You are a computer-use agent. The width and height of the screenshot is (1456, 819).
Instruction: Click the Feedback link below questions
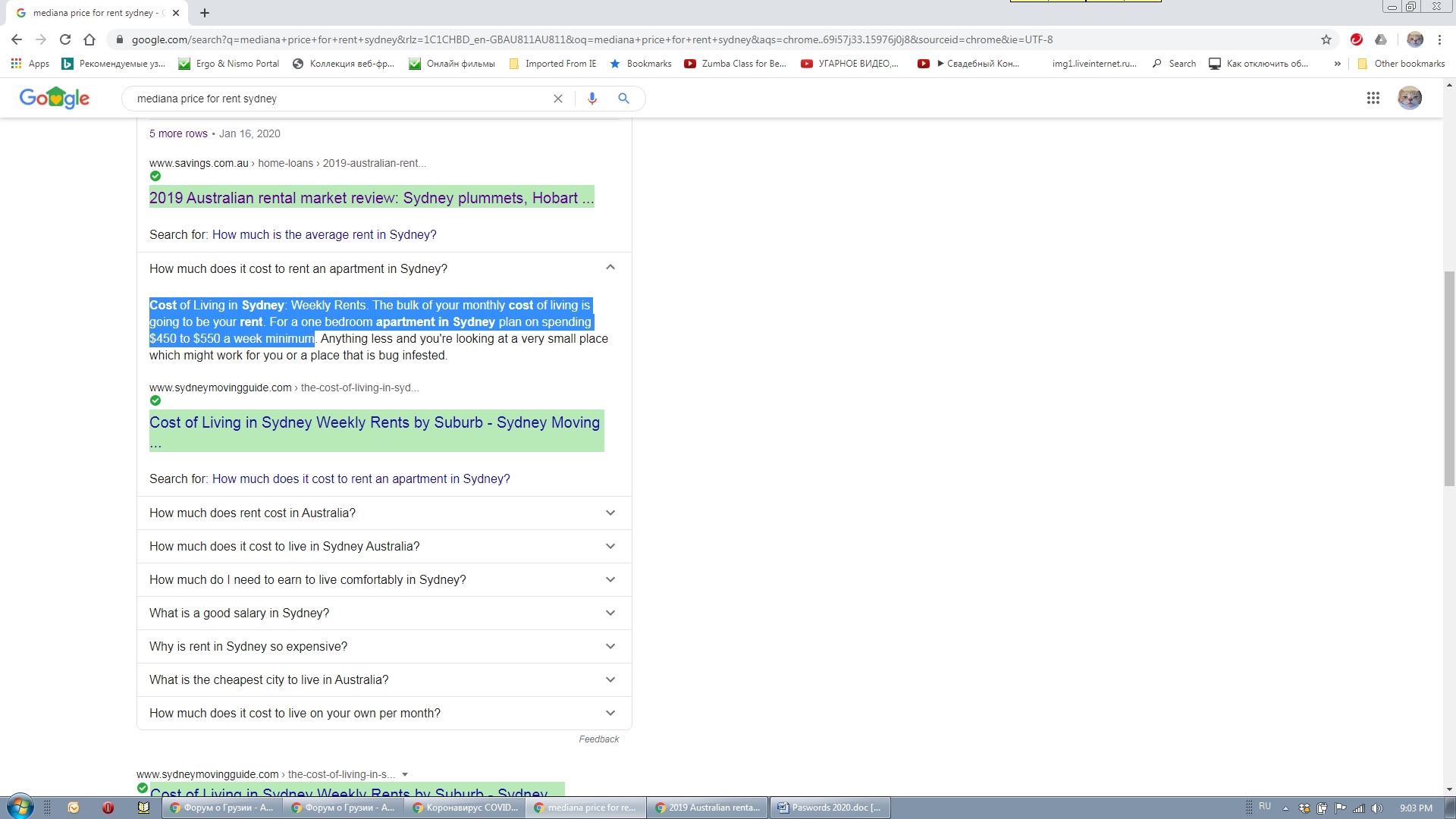point(599,739)
